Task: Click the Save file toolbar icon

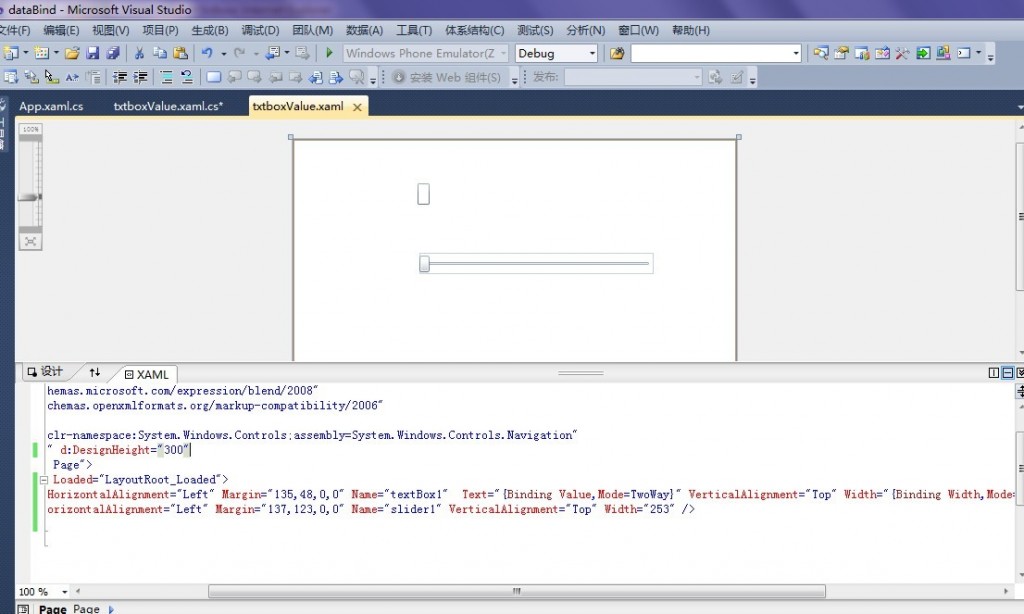Action: (x=93, y=53)
